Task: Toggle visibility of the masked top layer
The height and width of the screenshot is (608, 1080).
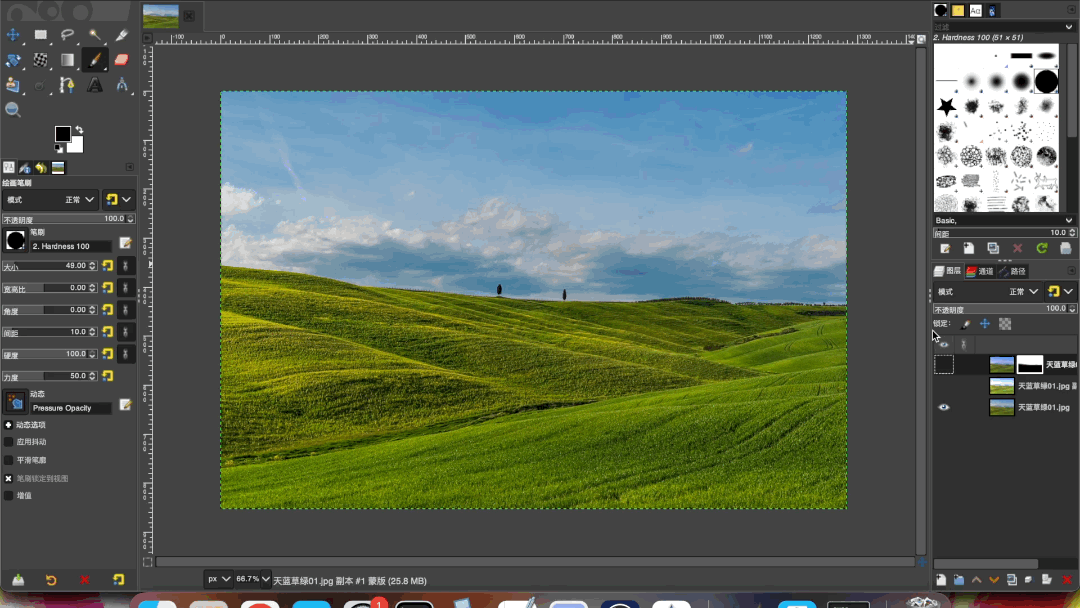Action: [x=944, y=364]
